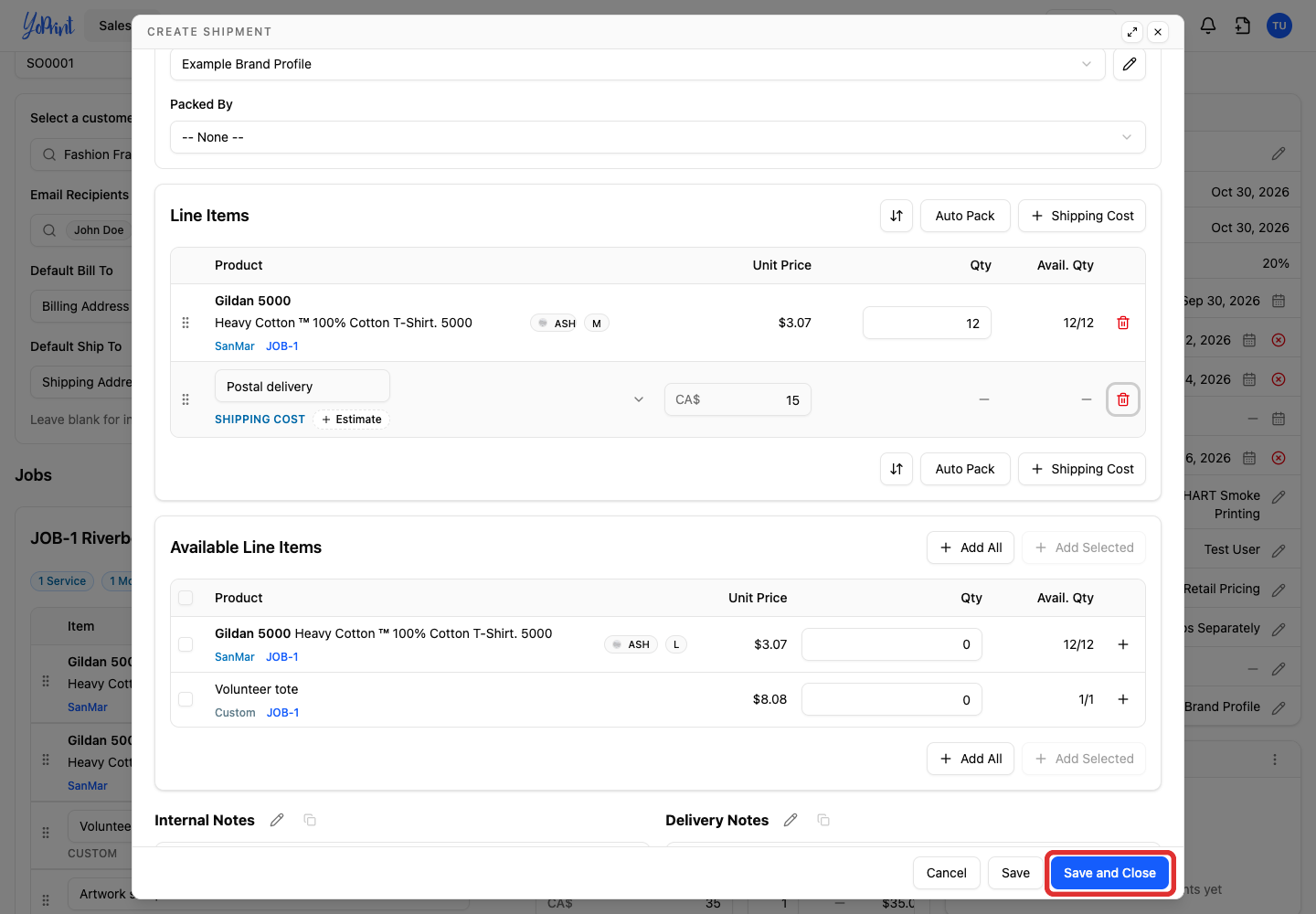The height and width of the screenshot is (914, 1316).
Task: Click the sort icon below Line Items table
Action: pos(897,469)
